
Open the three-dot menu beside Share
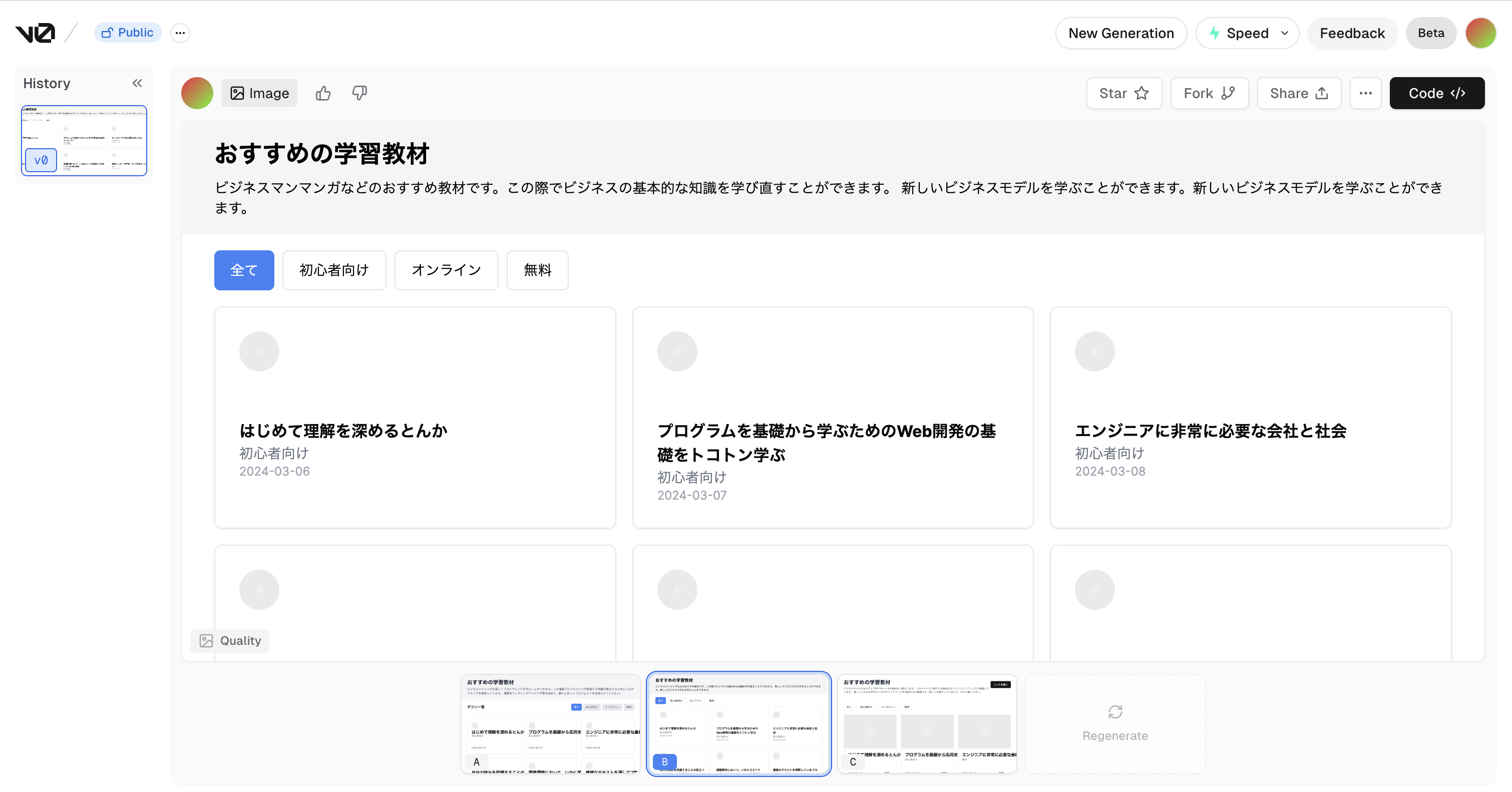pos(1365,93)
